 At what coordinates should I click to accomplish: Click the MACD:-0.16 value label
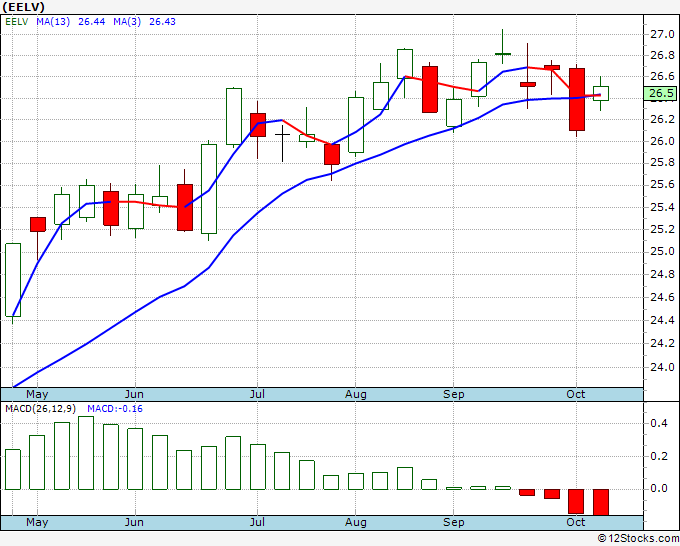click(x=115, y=409)
